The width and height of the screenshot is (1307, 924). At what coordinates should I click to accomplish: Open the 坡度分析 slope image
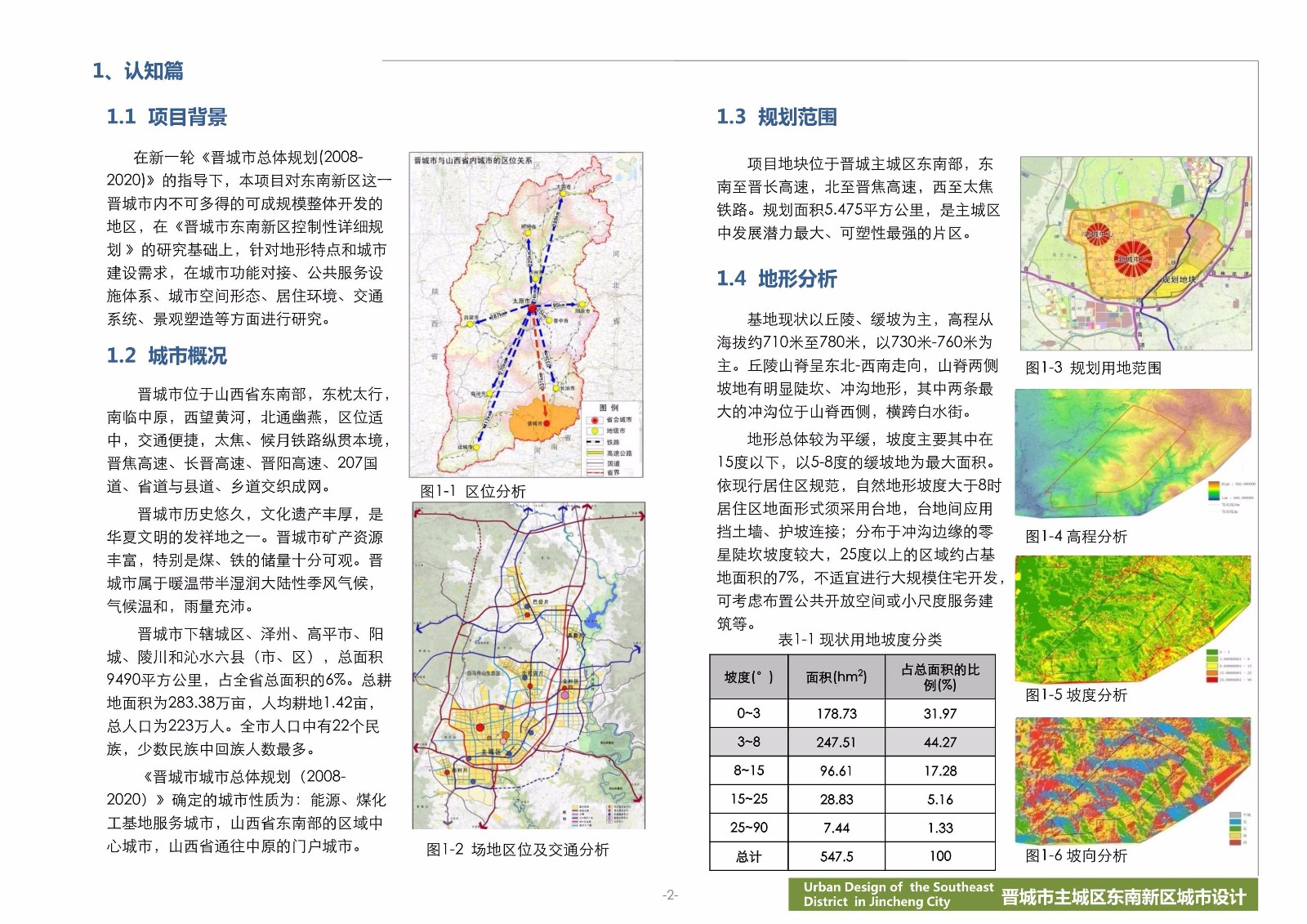point(1133,619)
